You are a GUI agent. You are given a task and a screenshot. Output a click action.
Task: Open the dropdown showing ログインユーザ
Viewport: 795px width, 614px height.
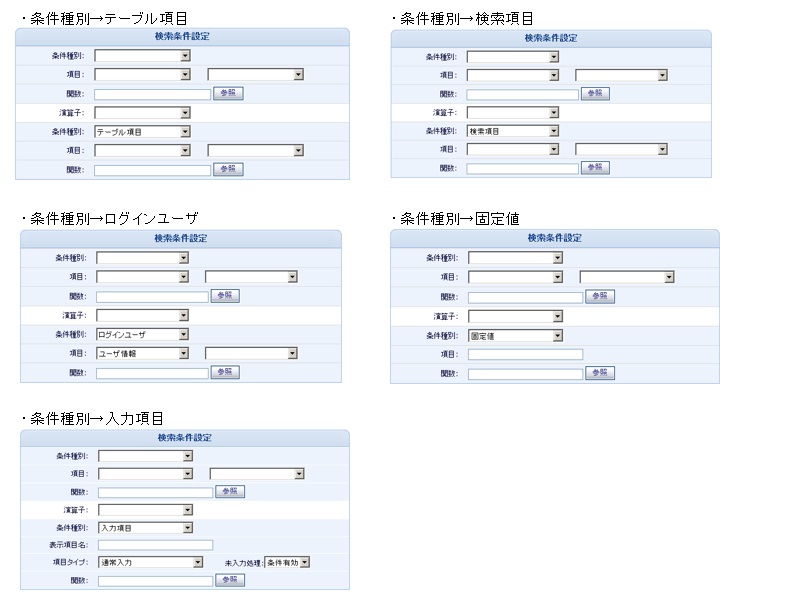point(142,334)
